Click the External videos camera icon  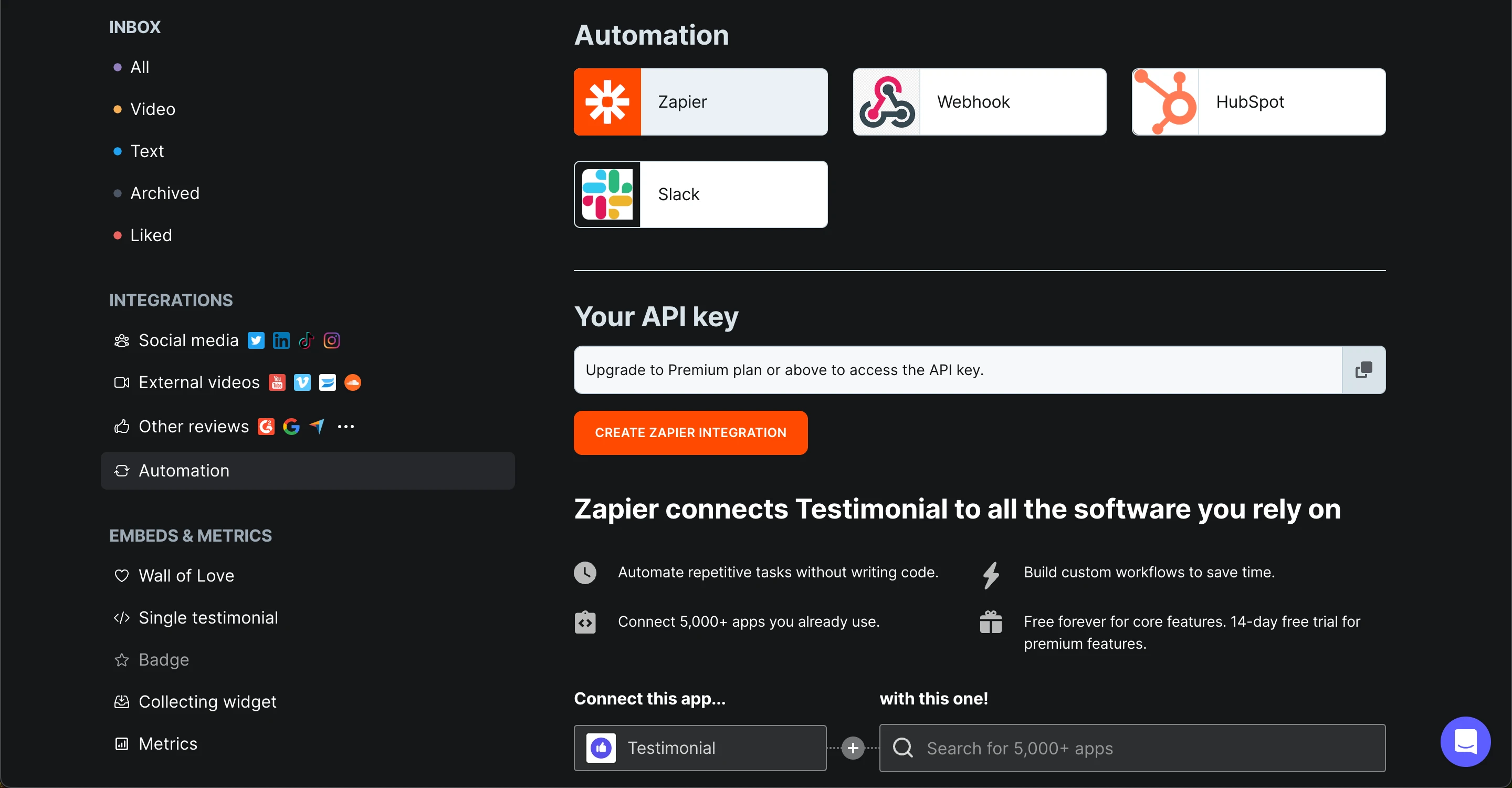(121, 383)
